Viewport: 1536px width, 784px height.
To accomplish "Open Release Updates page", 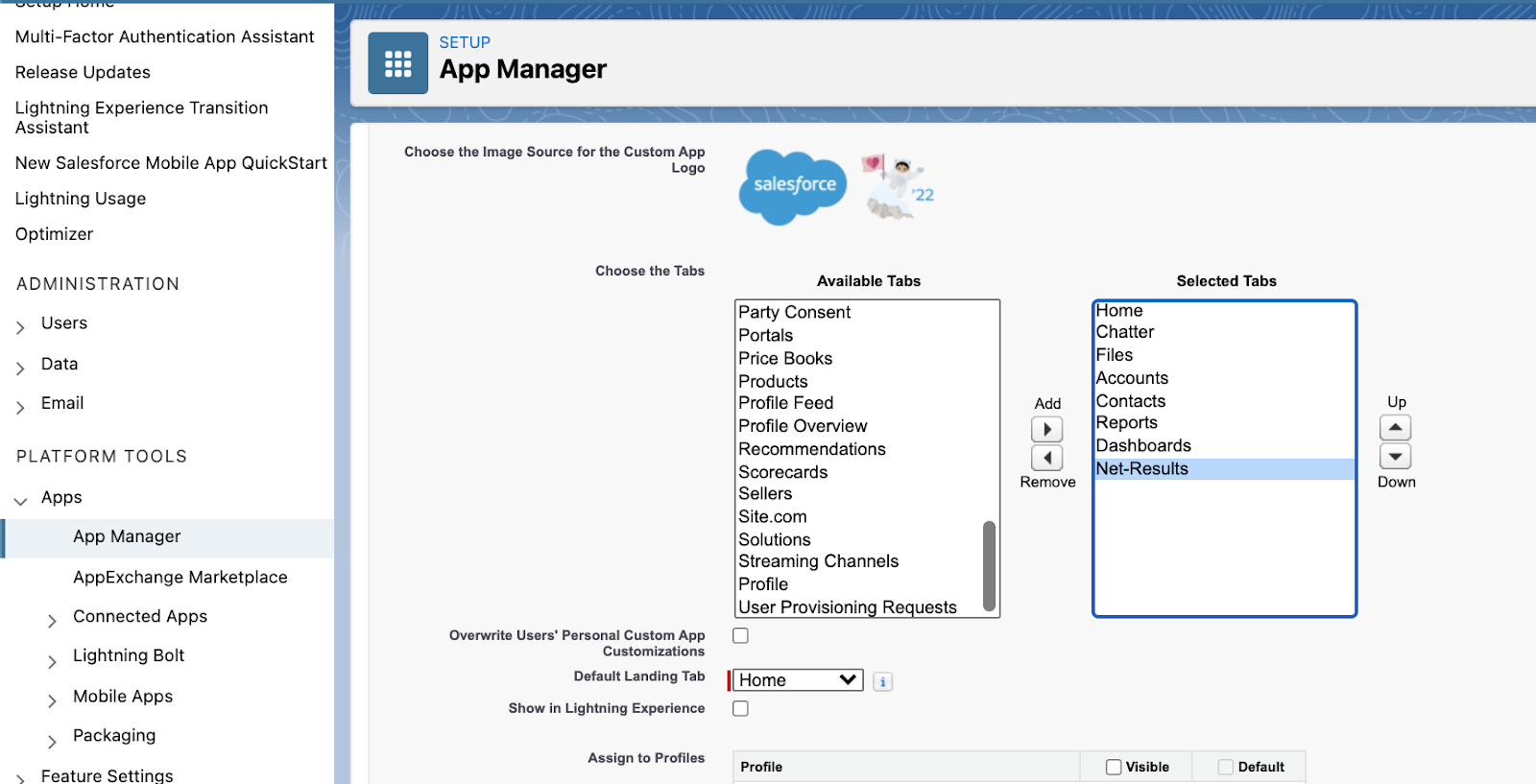I will coord(83,72).
